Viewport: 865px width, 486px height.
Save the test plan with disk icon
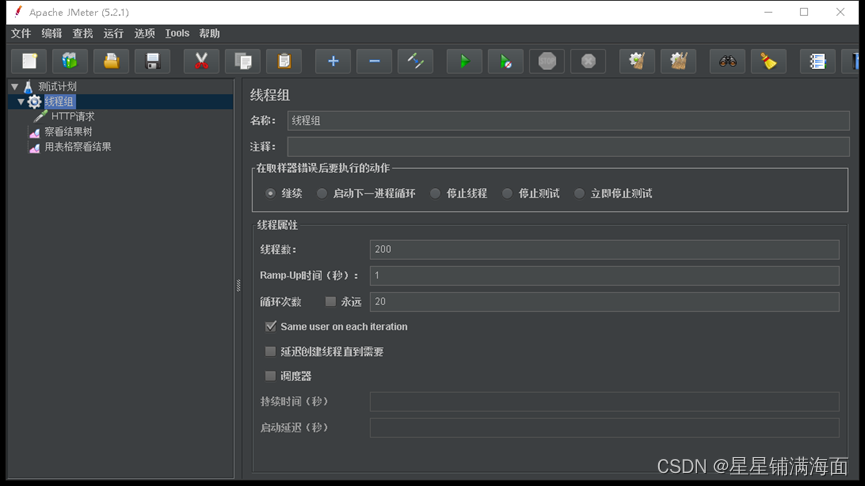coord(153,61)
